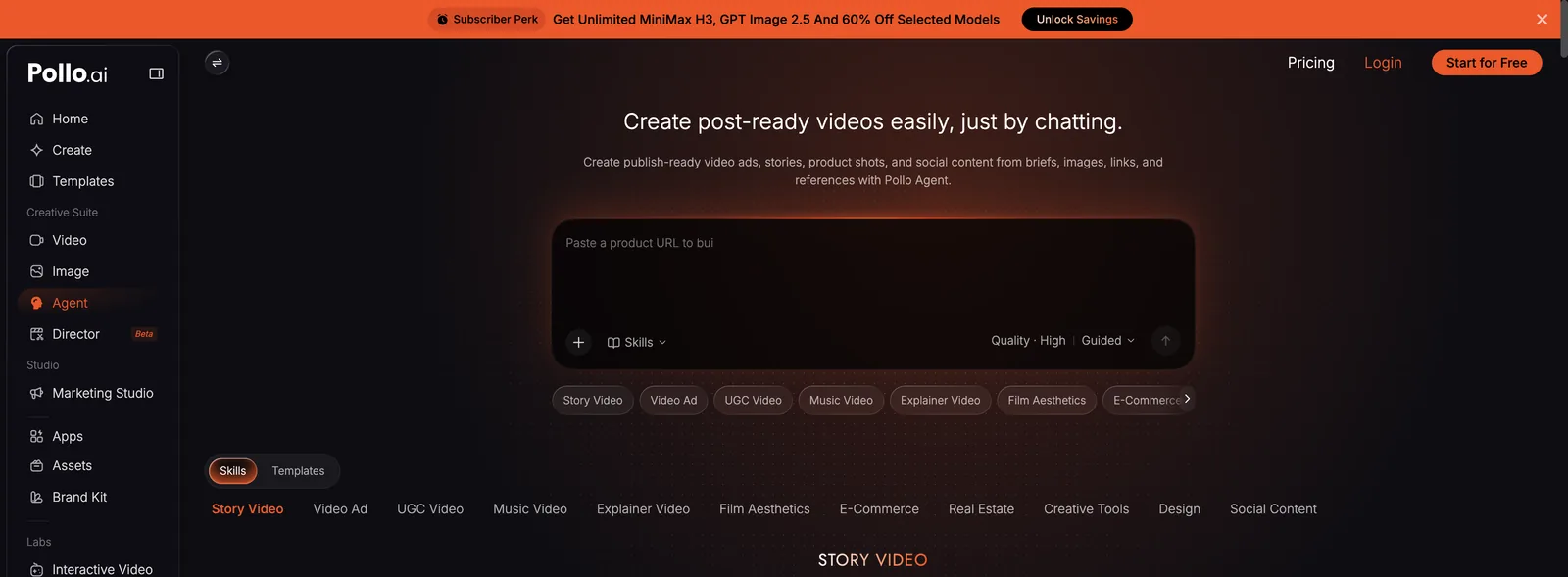Select the Music Video category tab
Screen dimensions: 1568x577
coord(530,509)
